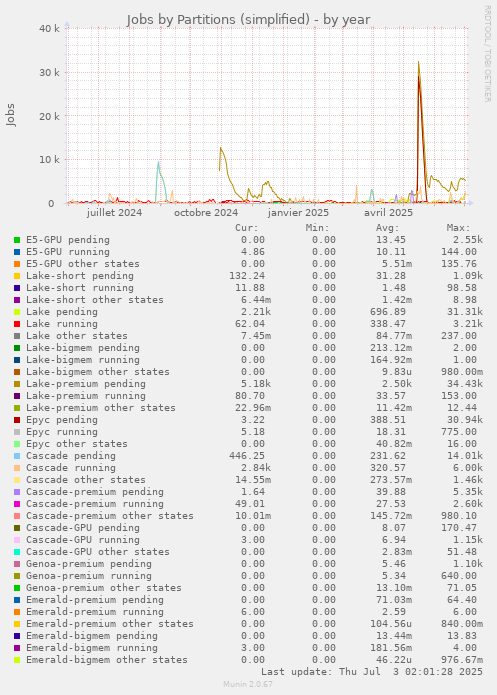Click the 'Lake-bigmem pending' legend label
This screenshot has width=497, height=695.
point(83,348)
